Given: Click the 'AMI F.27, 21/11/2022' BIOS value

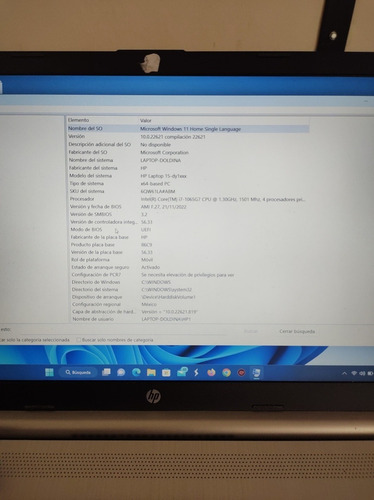Looking at the screenshot, I should [164, 207].
